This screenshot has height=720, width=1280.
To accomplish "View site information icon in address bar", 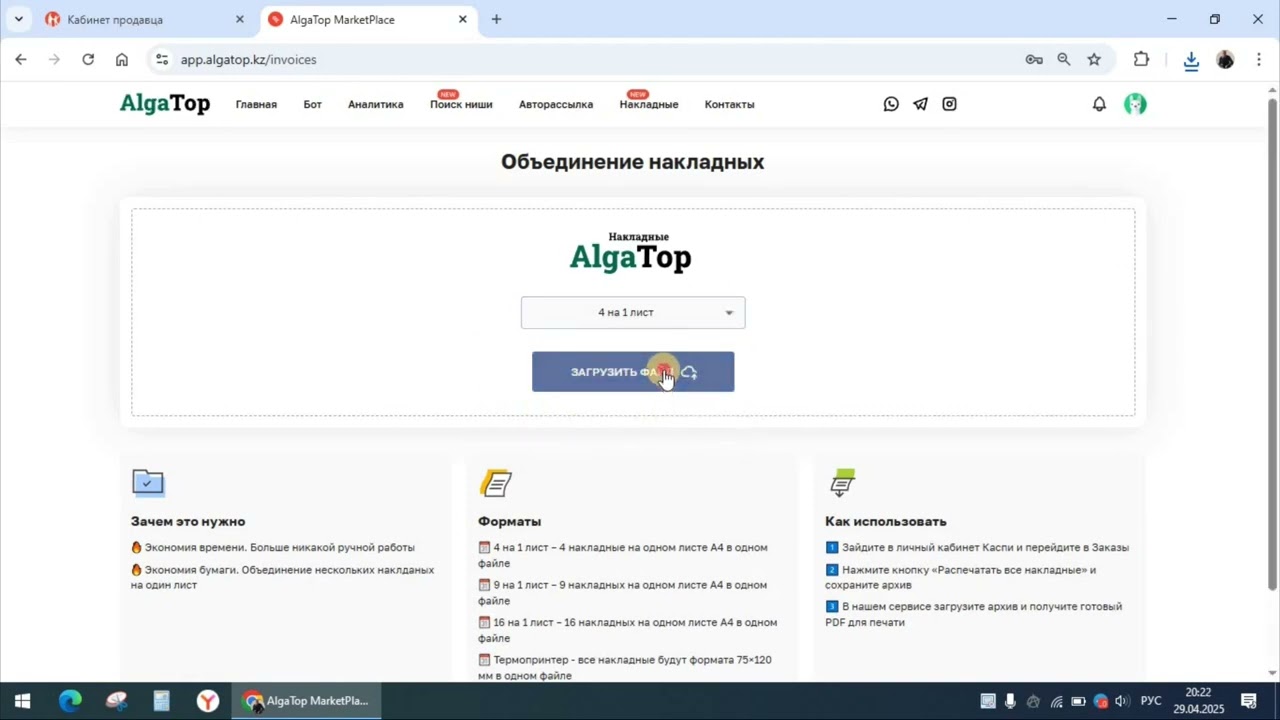I will (162, 60).
